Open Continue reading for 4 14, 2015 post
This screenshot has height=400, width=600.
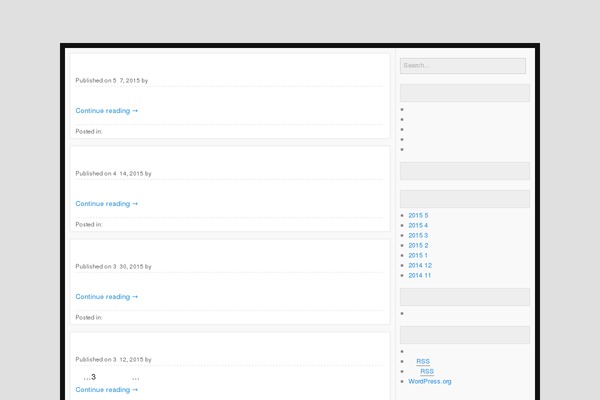[x=106, y=204]
